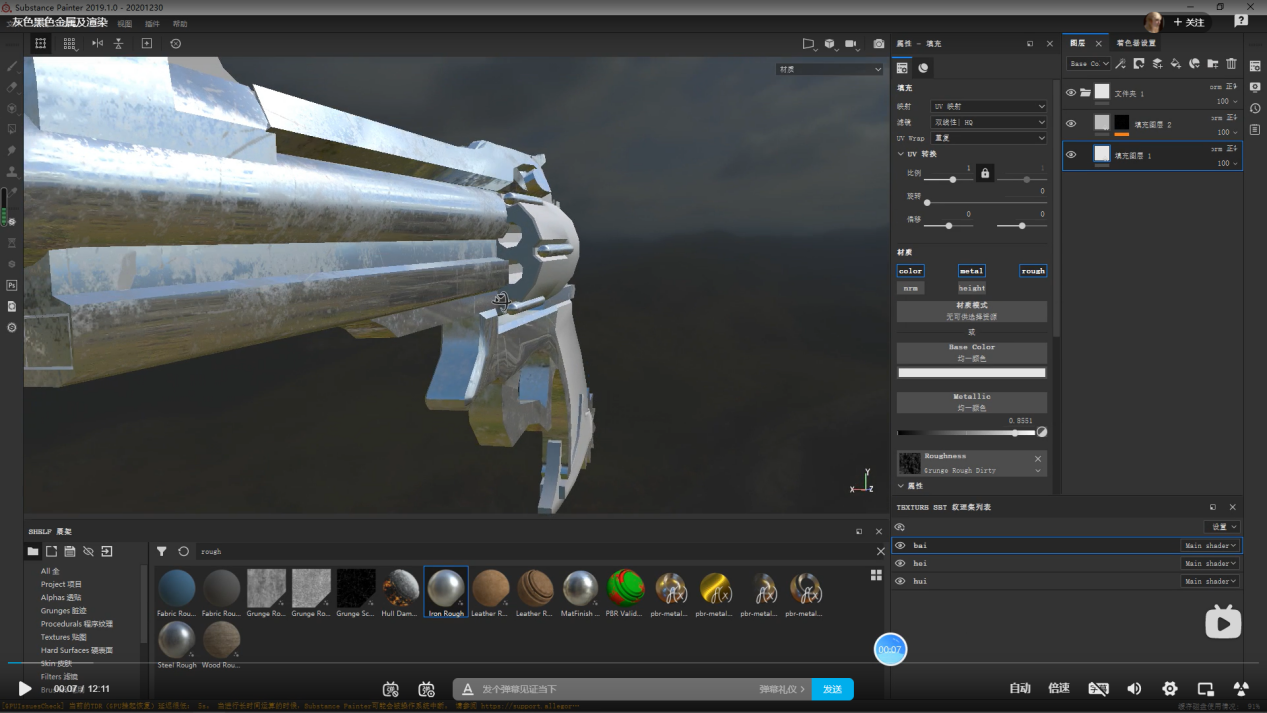This screenshot has width=1267, height=713.
Task: Open the 映射 UV projection dropdown
Action: click(989, 106)
